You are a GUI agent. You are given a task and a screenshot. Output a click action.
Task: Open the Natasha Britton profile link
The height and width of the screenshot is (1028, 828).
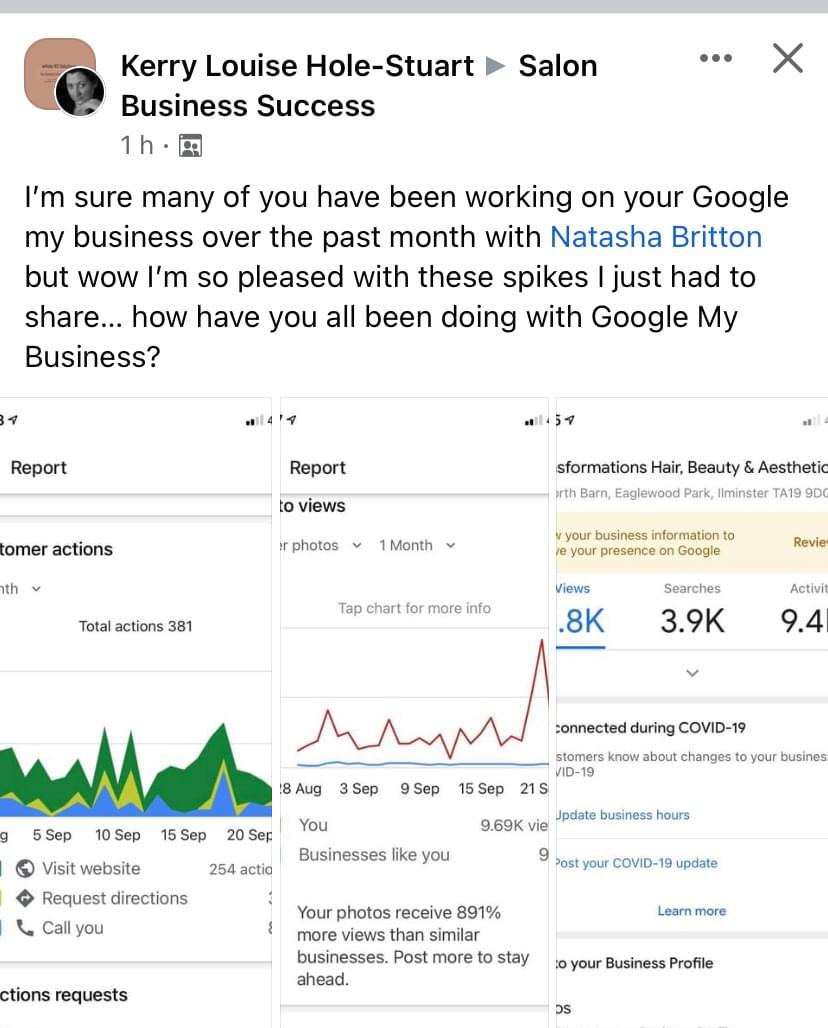[x=656, y=237]
